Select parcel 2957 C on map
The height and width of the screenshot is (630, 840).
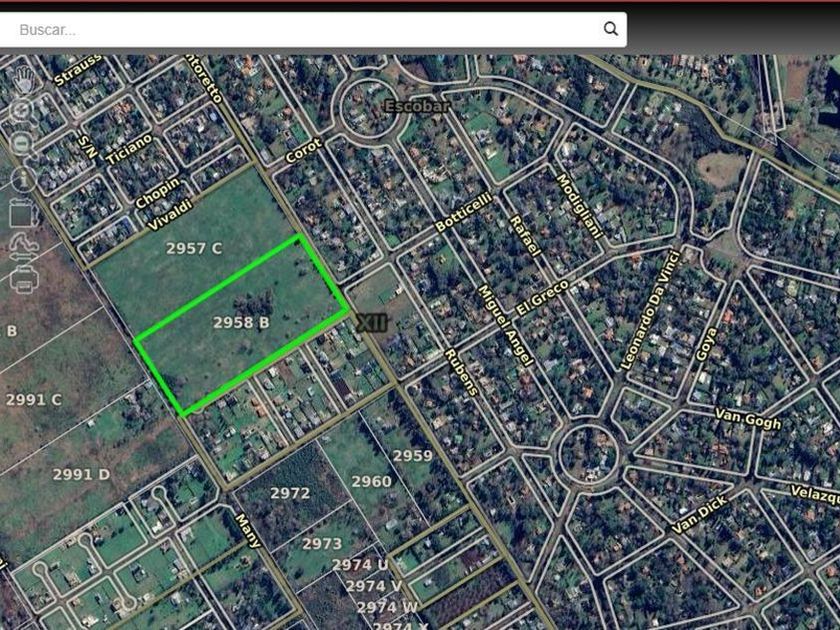(193, 249)
